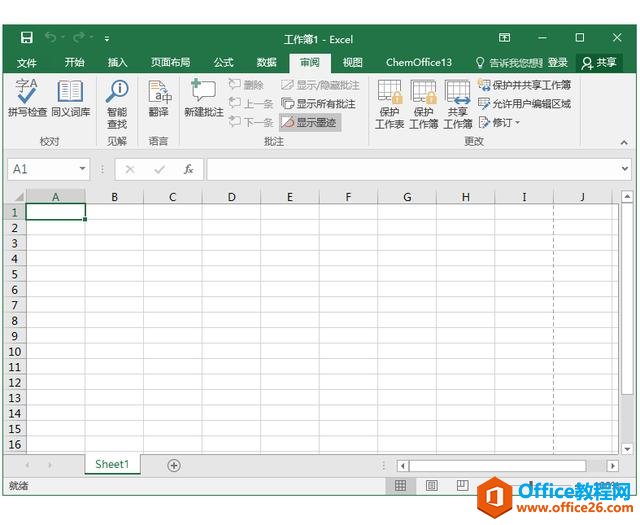Click 允许用户编辑区域 button
Viewport: 640px width, 525px height.
(524, 104)
